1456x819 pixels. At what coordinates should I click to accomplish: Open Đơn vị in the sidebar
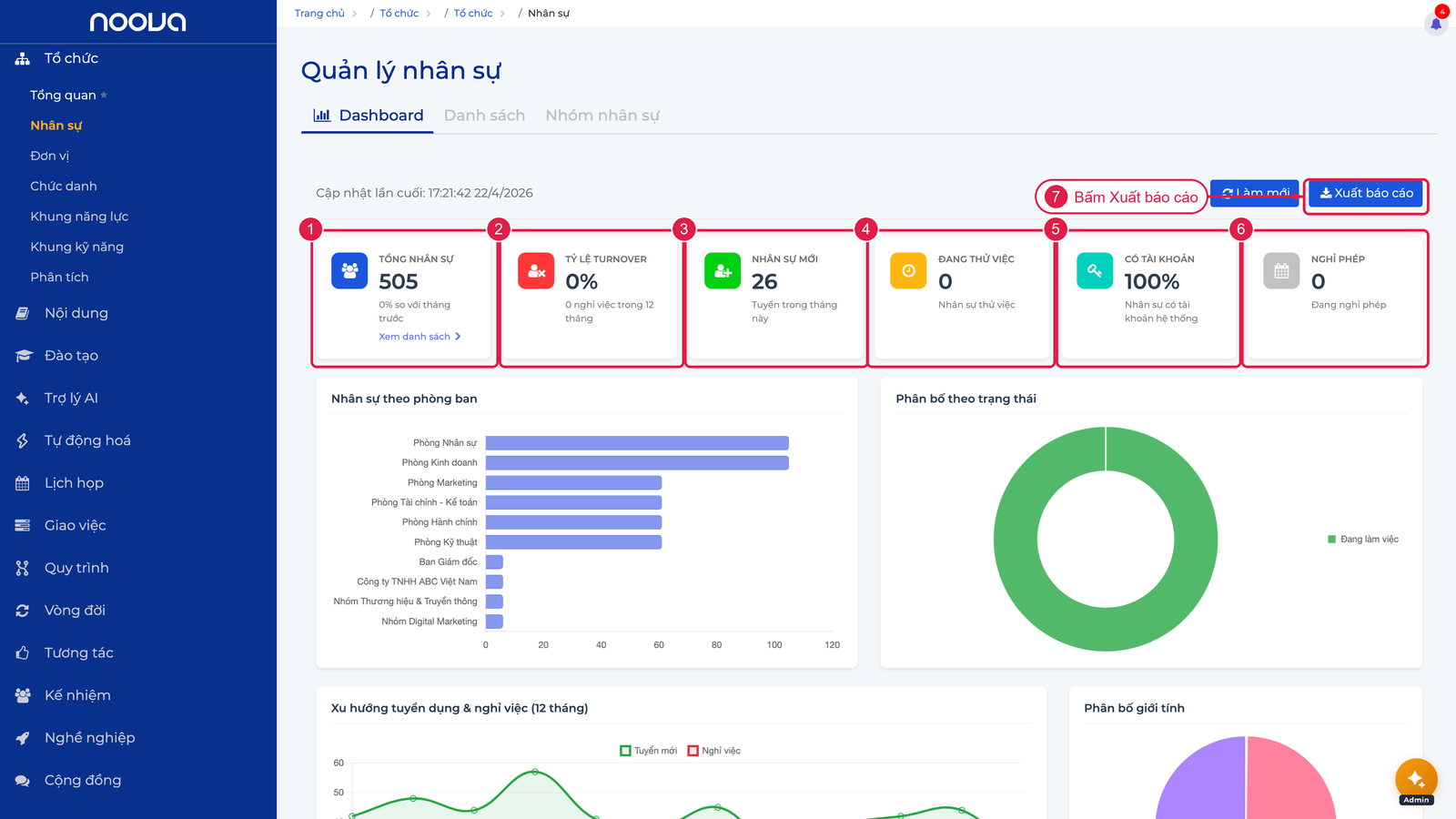[50, 156]
